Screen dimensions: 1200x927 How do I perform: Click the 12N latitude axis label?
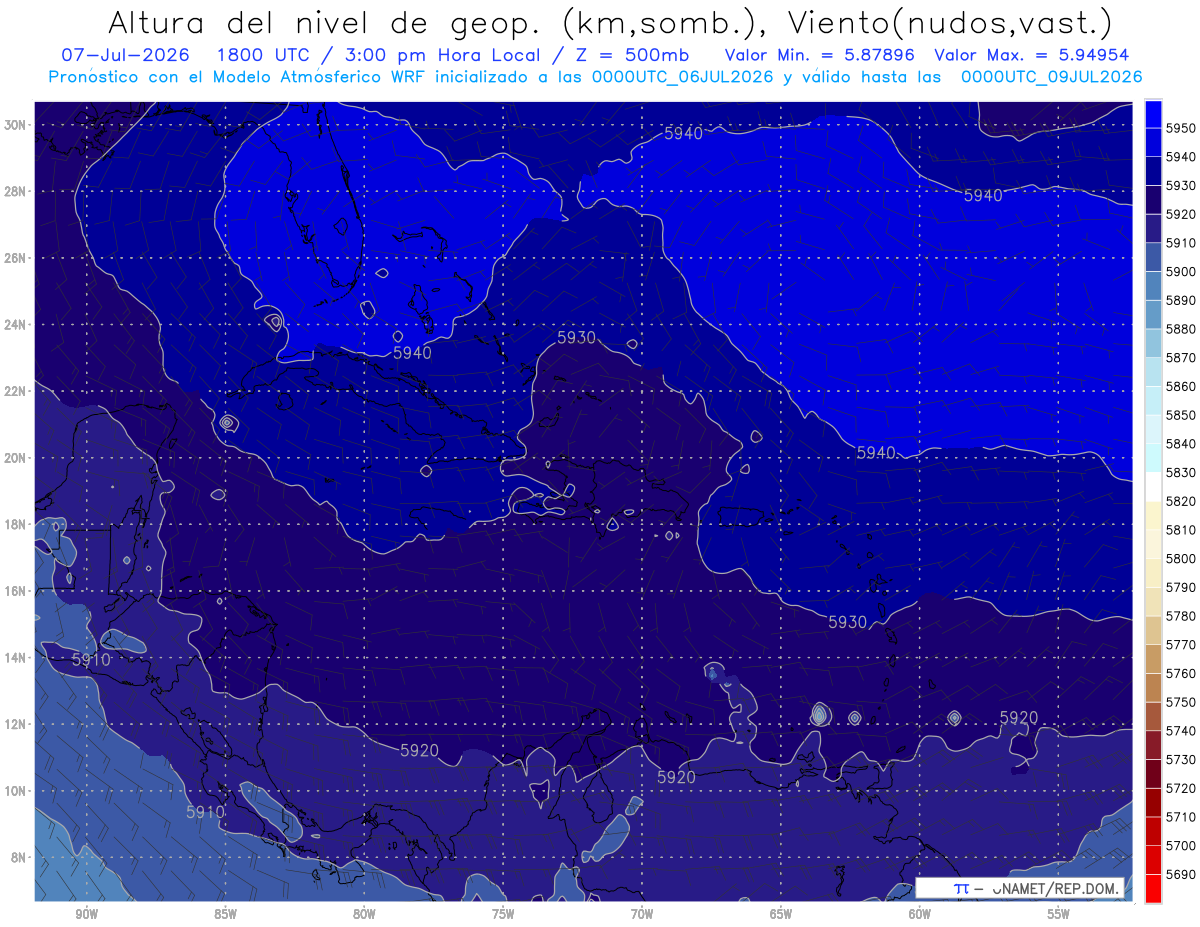coord(14,724)
